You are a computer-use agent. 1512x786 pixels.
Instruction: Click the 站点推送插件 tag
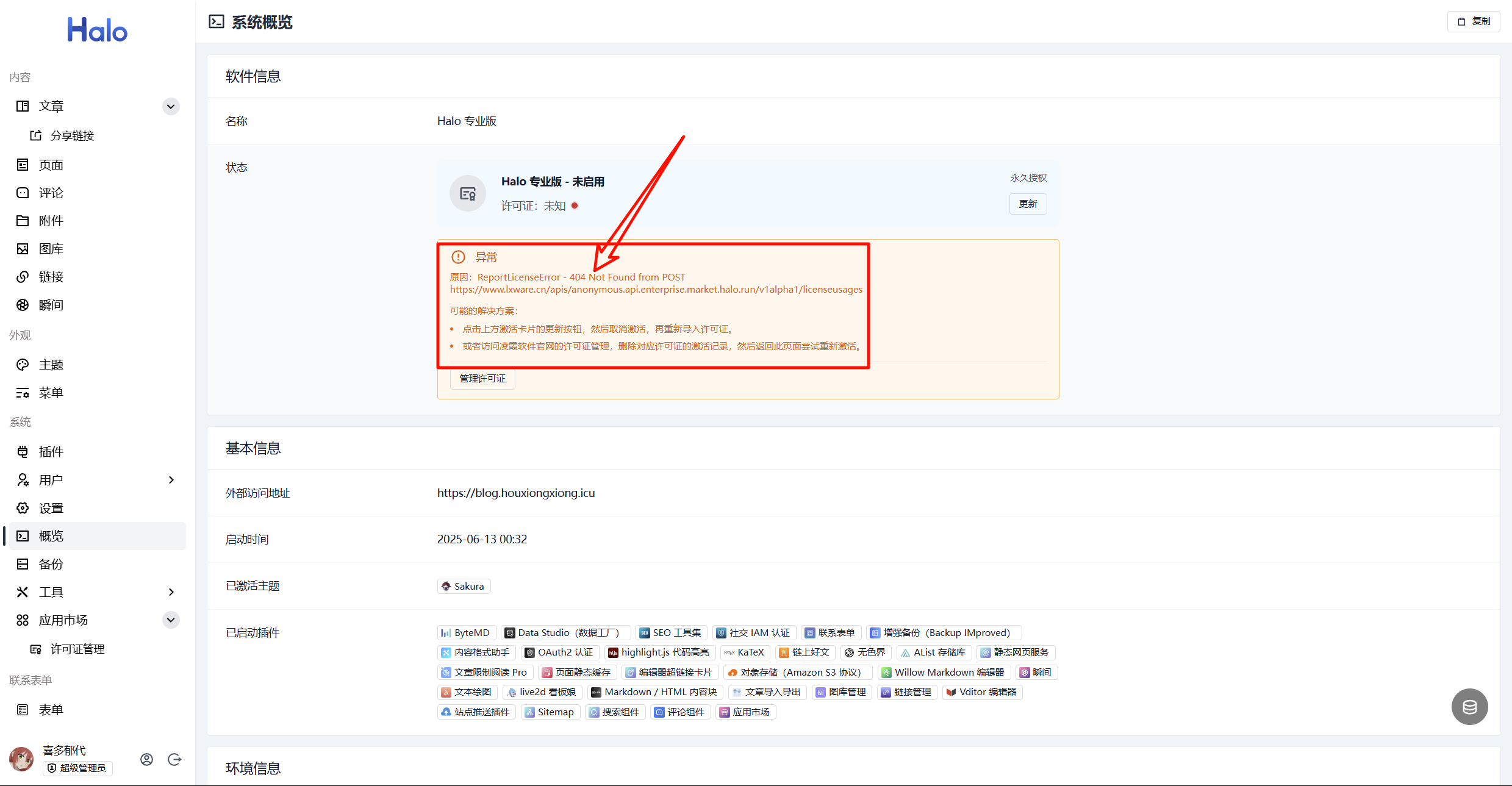tap(477, 712)
